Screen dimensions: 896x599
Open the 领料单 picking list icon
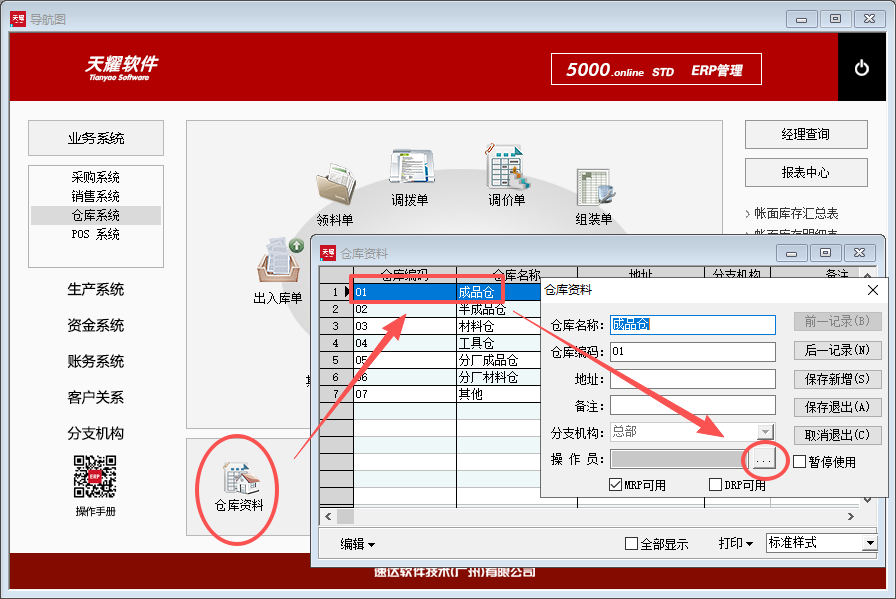tap(335, 186)
